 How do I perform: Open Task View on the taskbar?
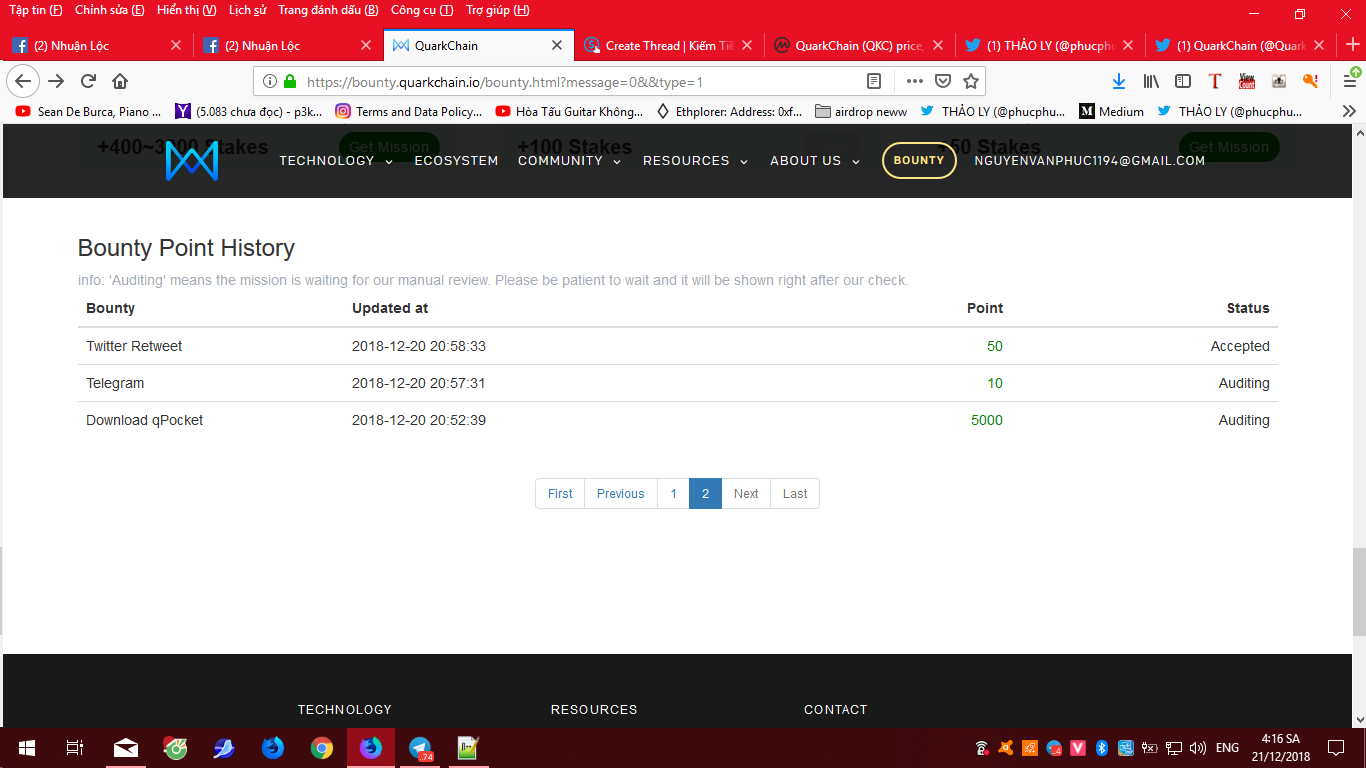74,747
